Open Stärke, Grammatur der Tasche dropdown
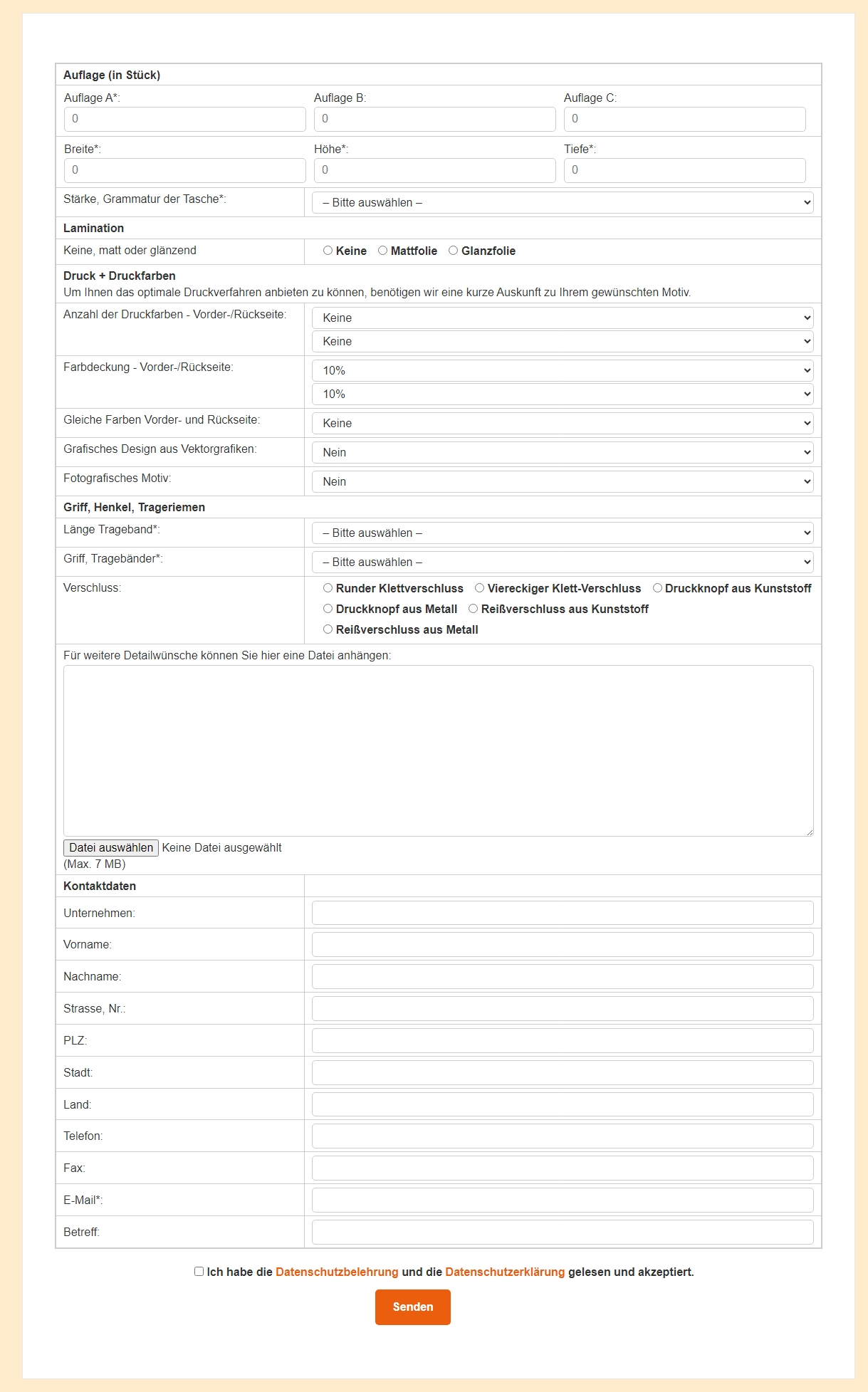This screenshot has height=1392, width=868. point(563,202)
